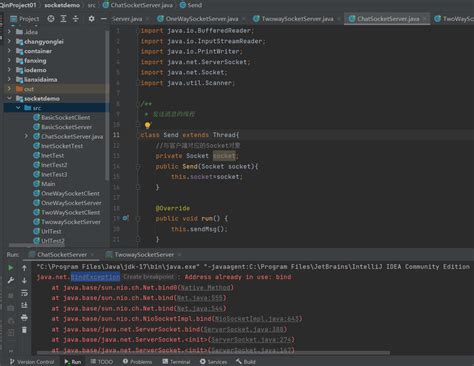Toggle soft-wrap icon in Run console
This screenshot has width=474, height=366.
(x=24, y=293)
